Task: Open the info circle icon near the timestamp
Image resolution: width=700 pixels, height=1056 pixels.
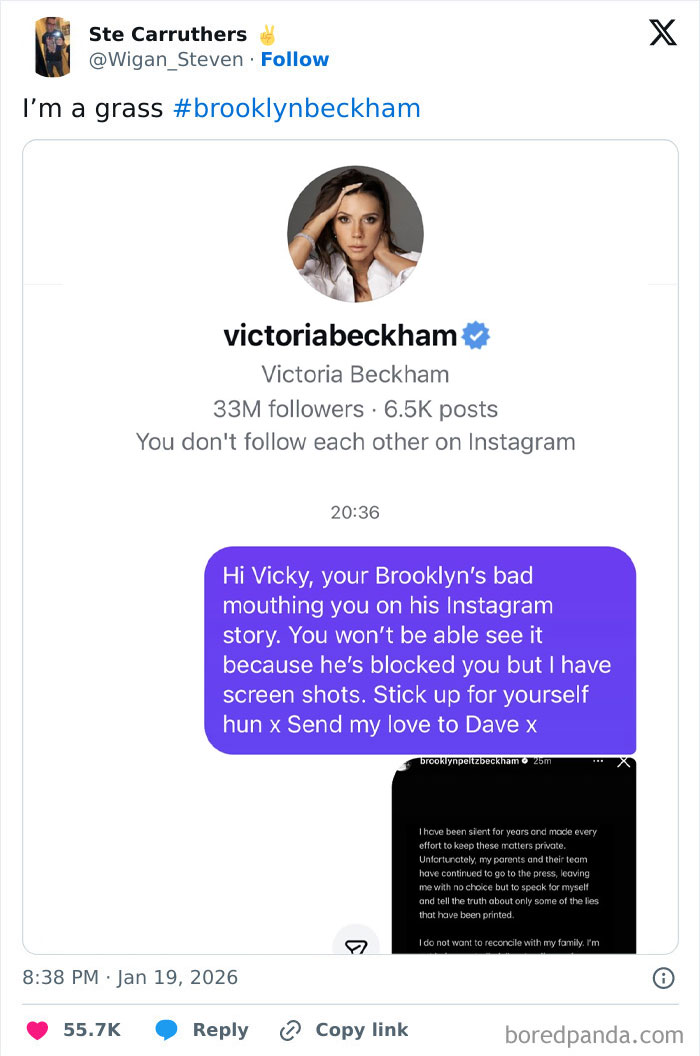Action: (x=663, y=978)
